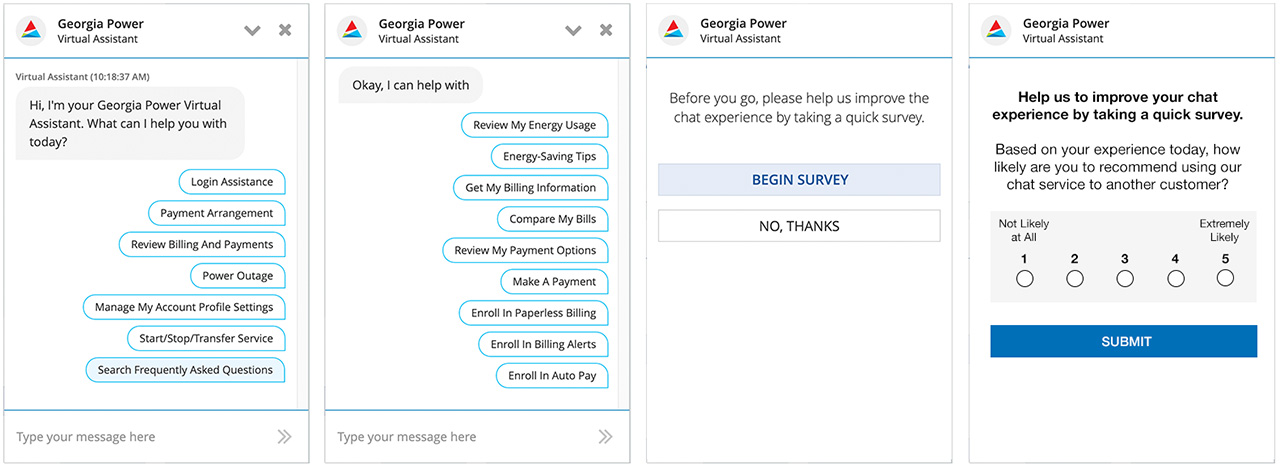Submit the survey rating

click(1124, 341)
